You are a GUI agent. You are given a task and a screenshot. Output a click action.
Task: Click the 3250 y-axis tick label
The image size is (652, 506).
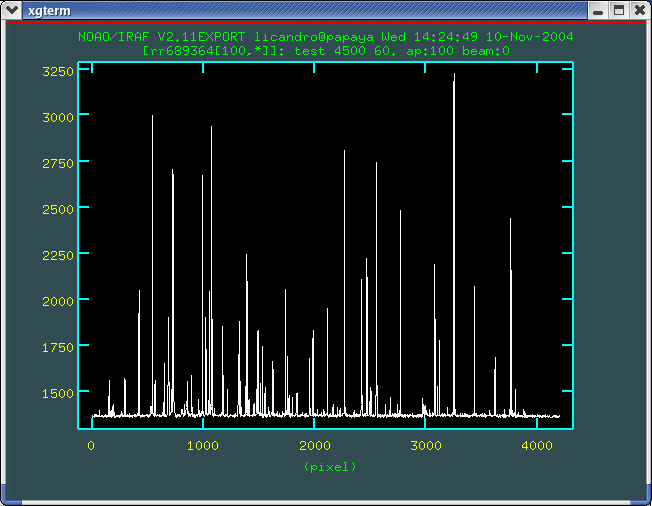[57, 72]
